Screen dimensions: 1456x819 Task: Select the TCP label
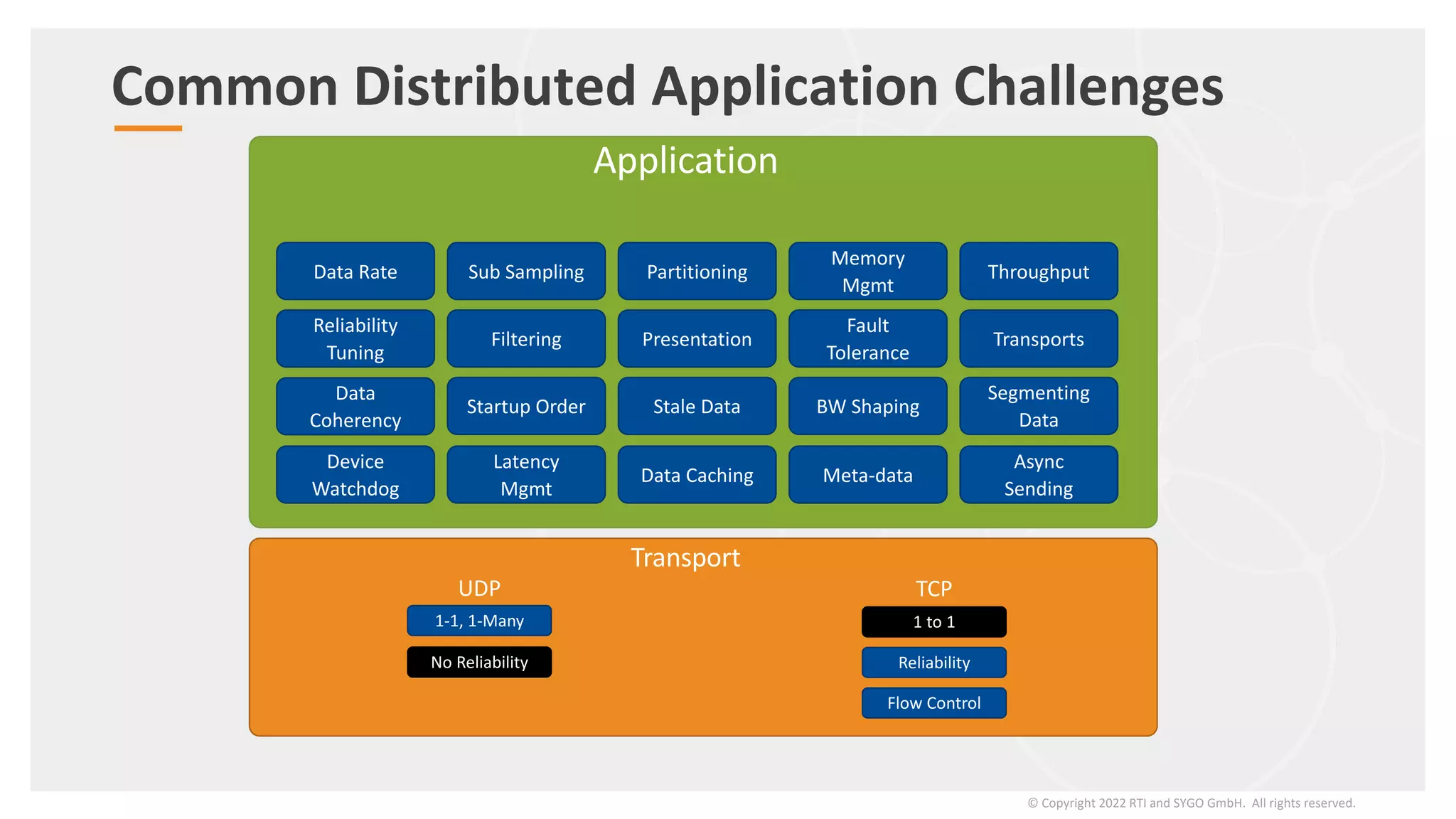tap(934, 589)
